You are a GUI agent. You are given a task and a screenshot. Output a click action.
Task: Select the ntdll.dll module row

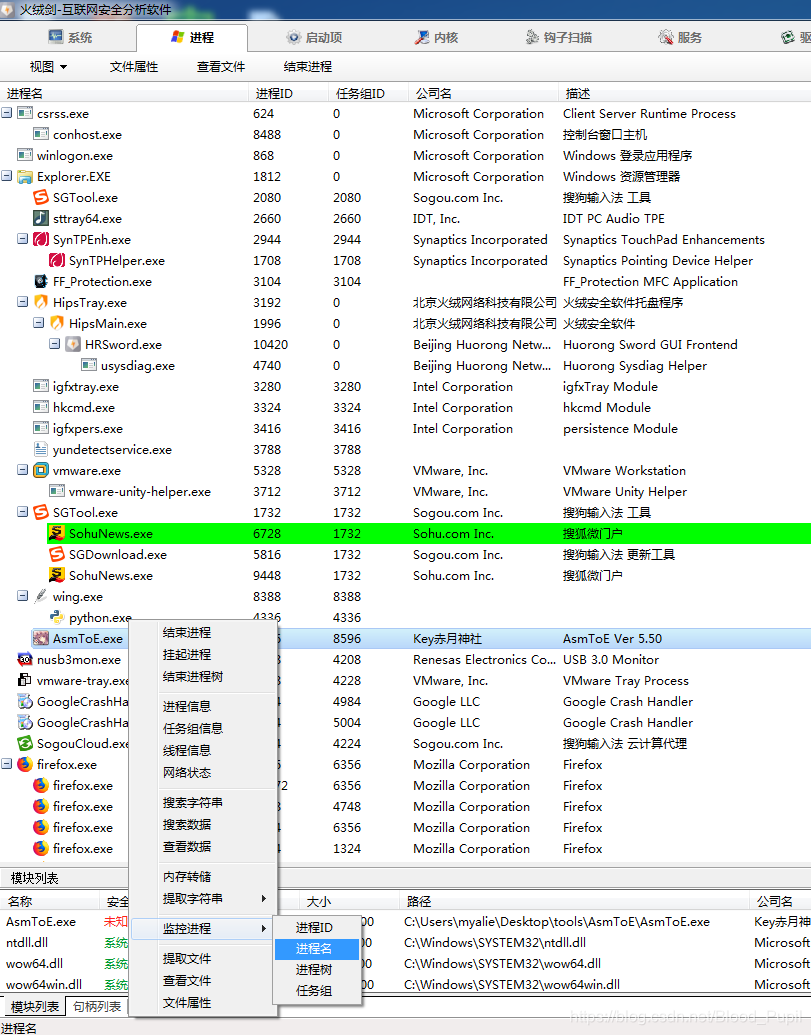pos(405,943)
